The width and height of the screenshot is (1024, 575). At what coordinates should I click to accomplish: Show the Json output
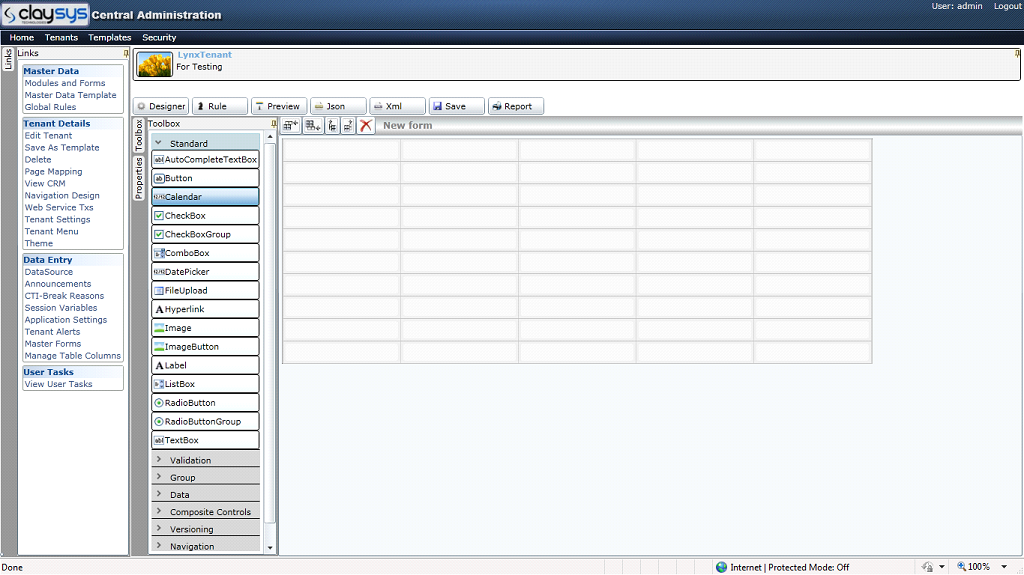(338, 106)
